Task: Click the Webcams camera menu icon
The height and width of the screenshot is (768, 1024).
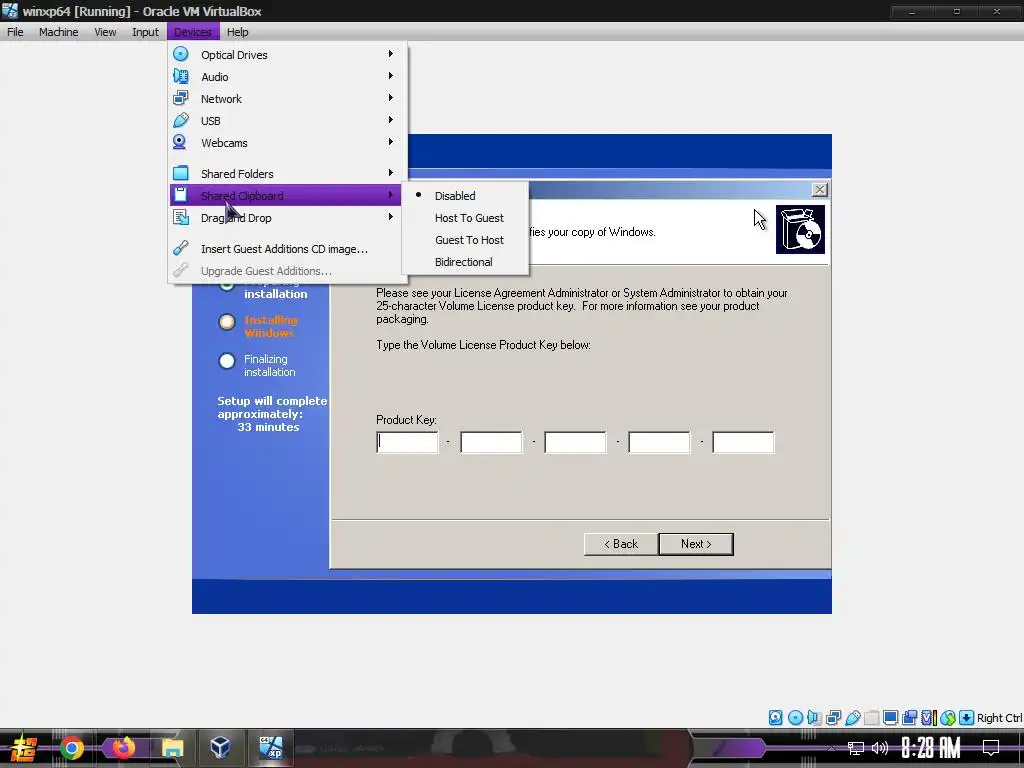Action: coord(180,142)
